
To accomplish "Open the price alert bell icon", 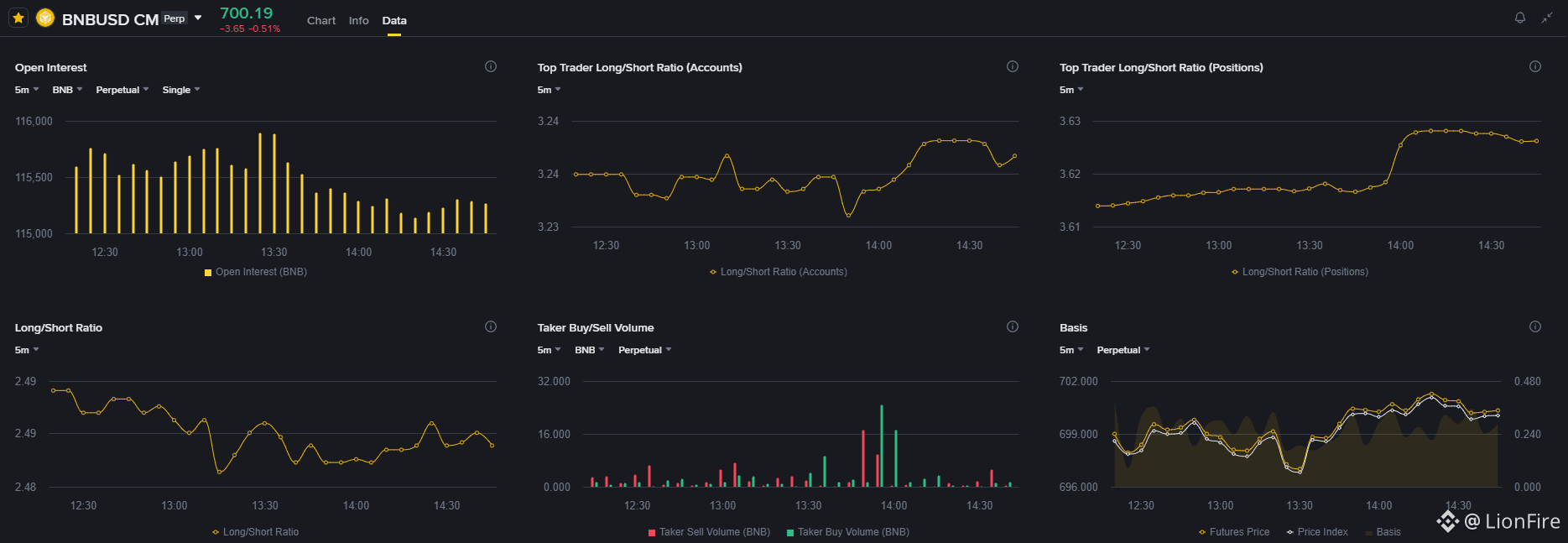I will (x=1519, y=18).
